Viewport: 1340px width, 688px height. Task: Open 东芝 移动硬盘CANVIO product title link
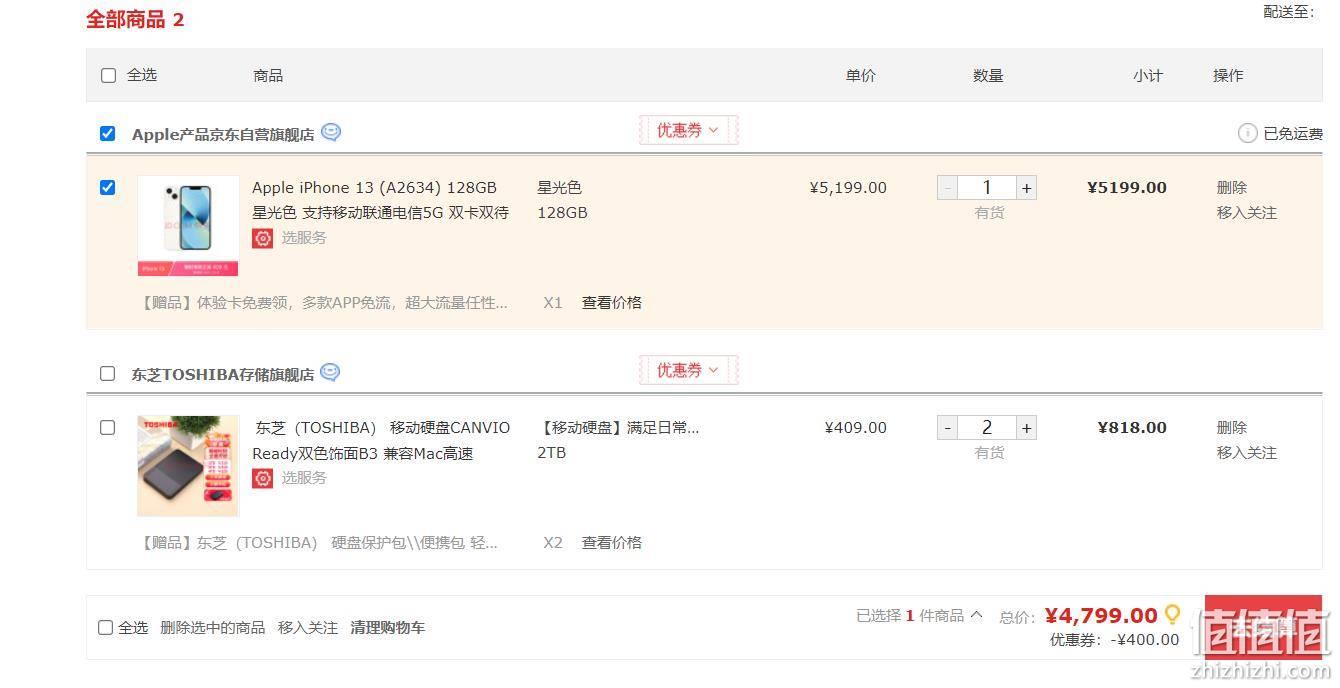click(x=382, y=440)
